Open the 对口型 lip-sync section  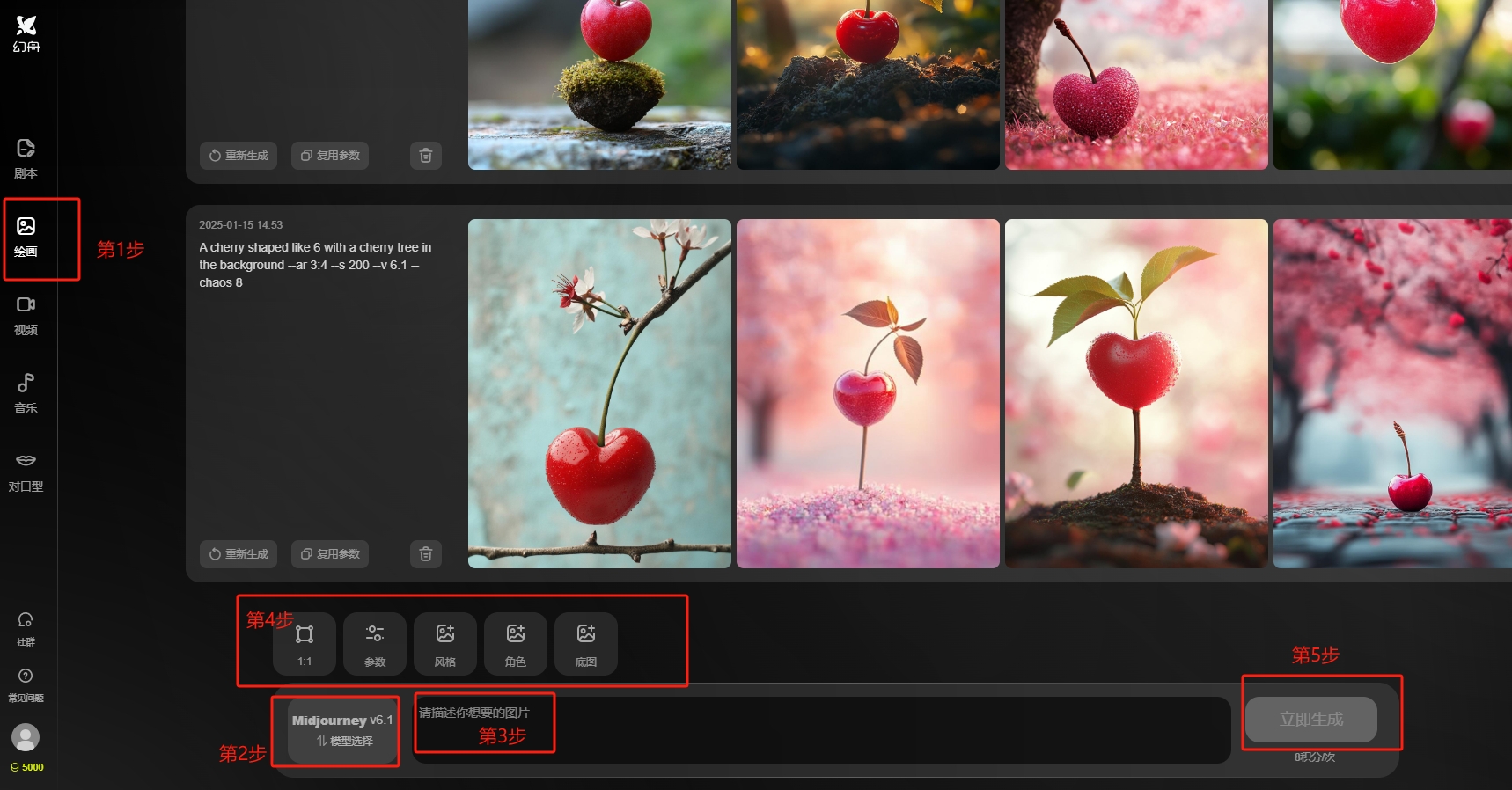pos(26,472)
